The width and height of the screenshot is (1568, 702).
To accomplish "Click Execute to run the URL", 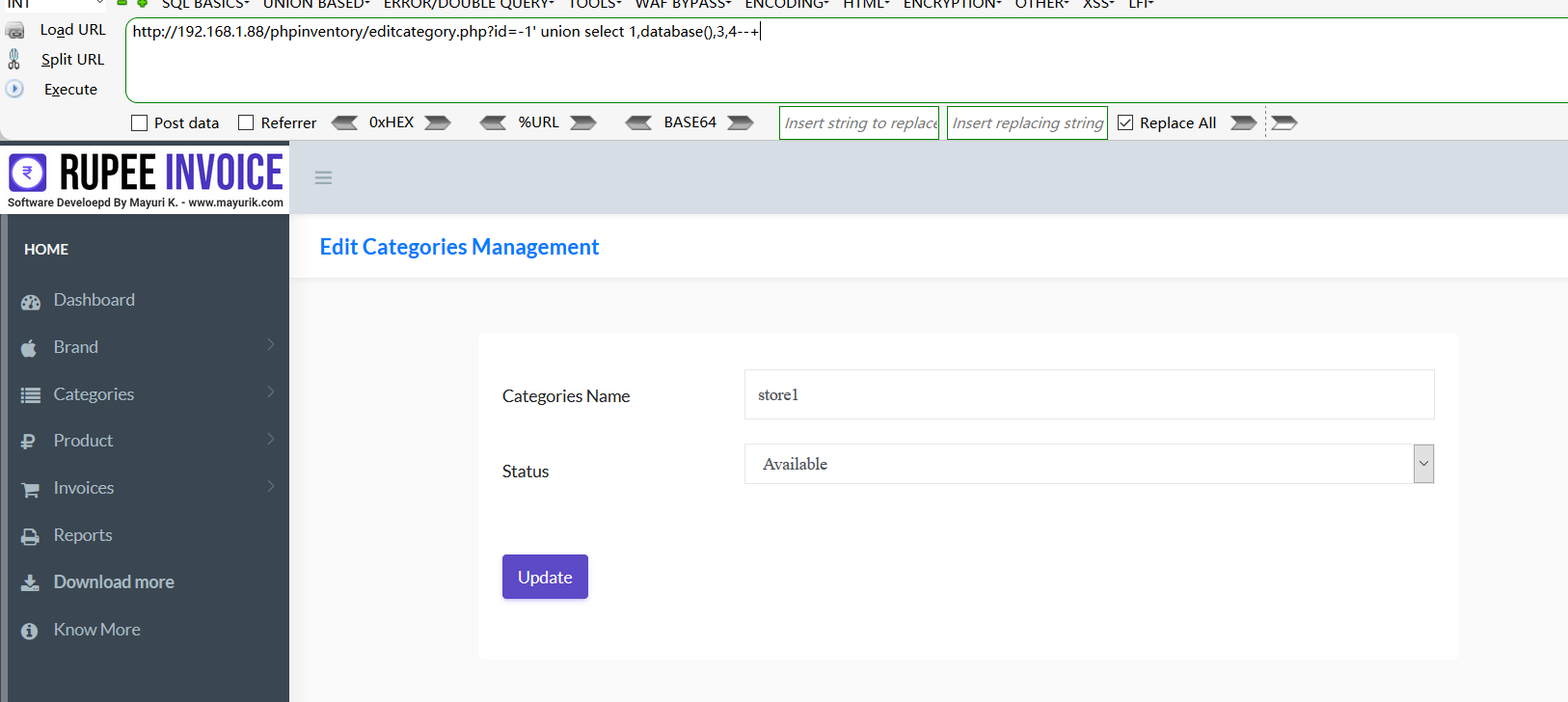I will click(70, 90).
